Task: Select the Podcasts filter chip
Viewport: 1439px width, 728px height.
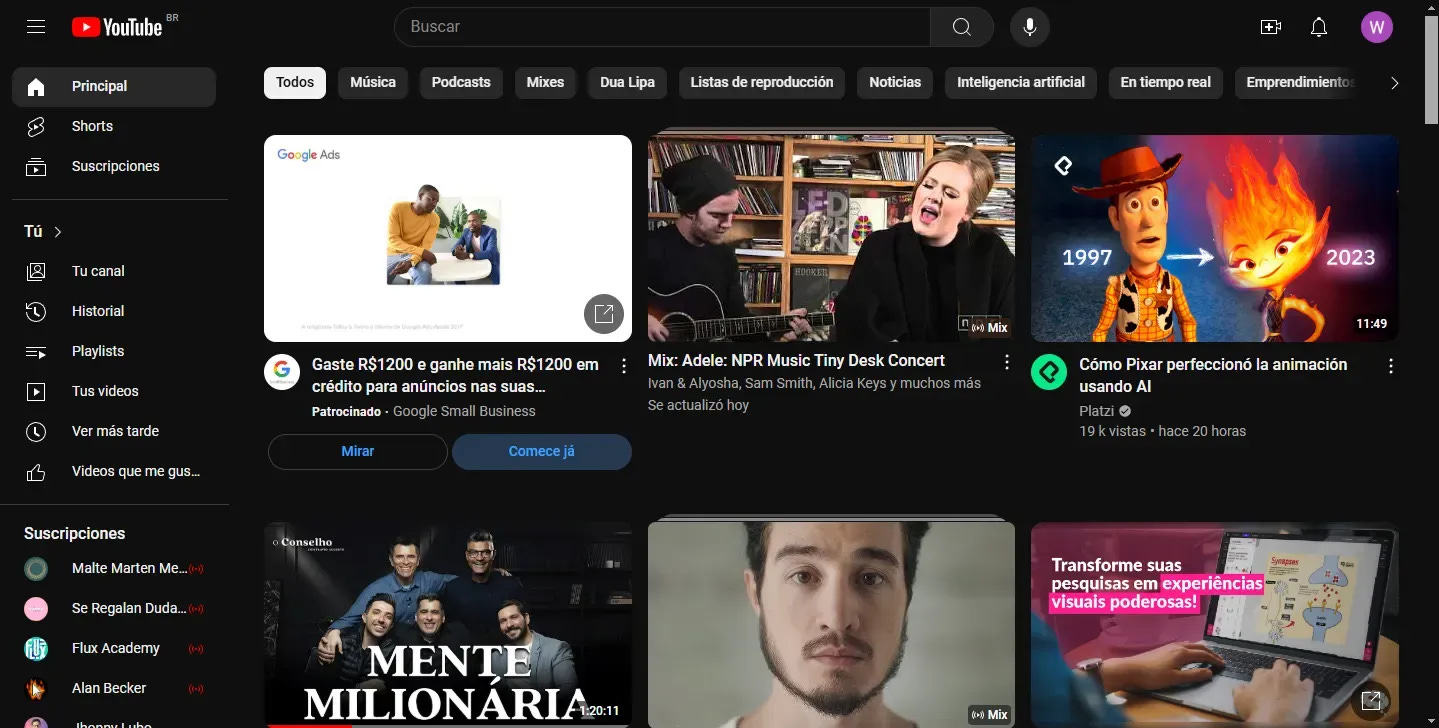Action: click(461, 83)
